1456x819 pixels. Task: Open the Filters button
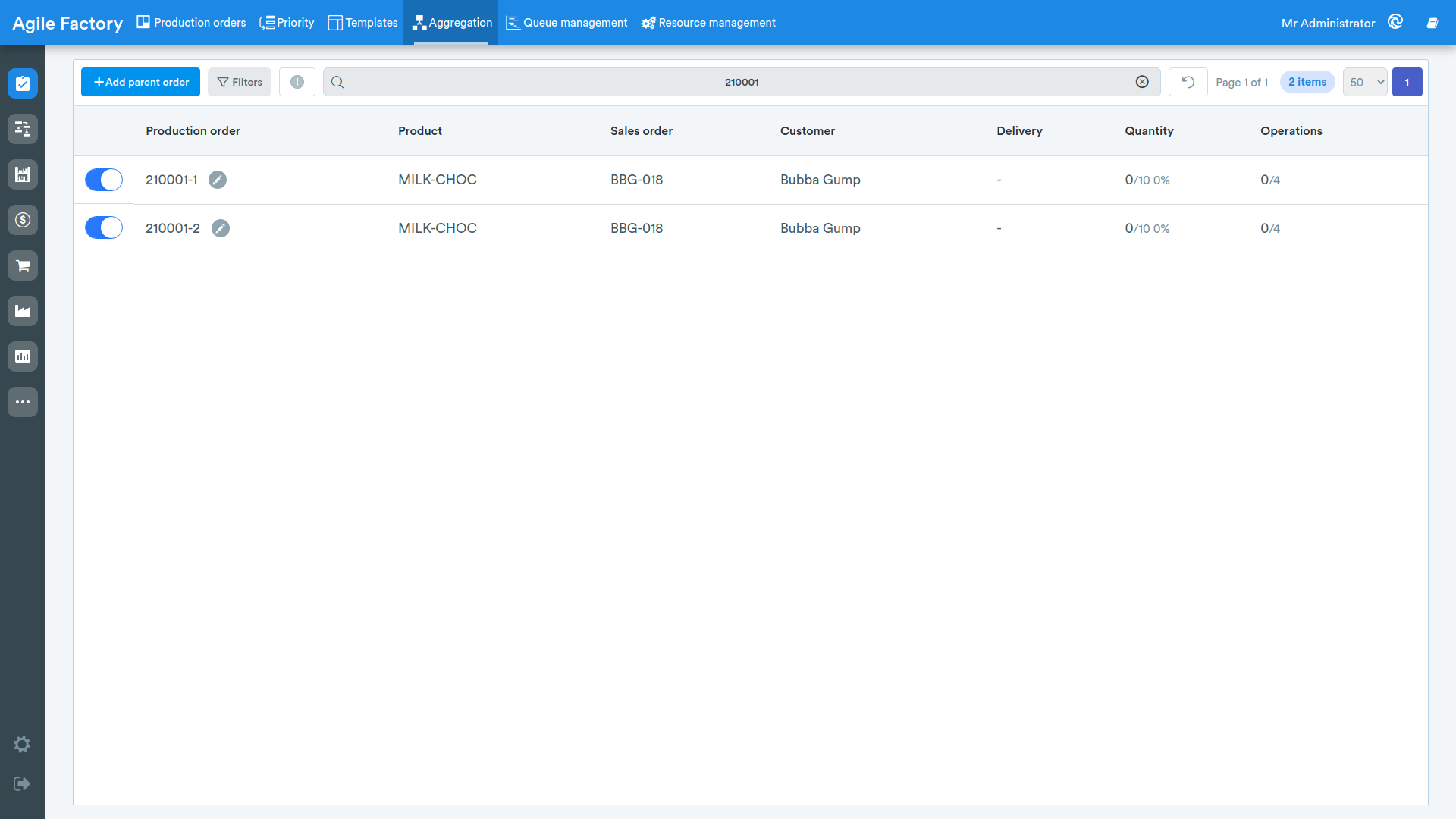tap(240, 82)
